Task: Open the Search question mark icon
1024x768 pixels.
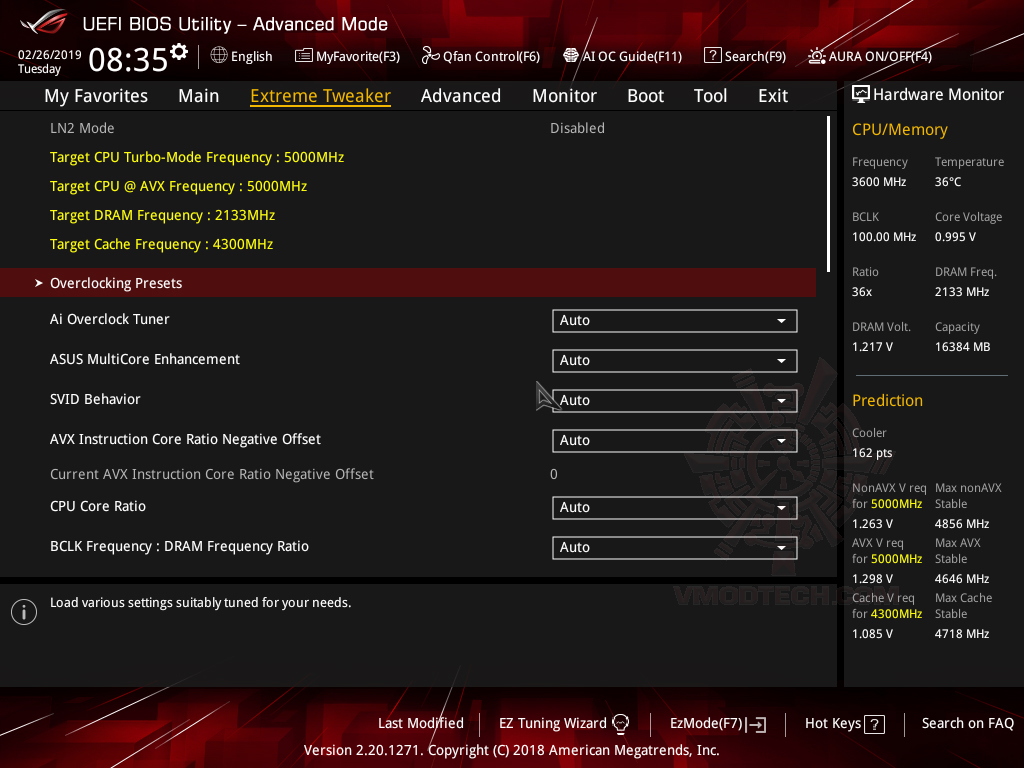Action: point(712,56)
